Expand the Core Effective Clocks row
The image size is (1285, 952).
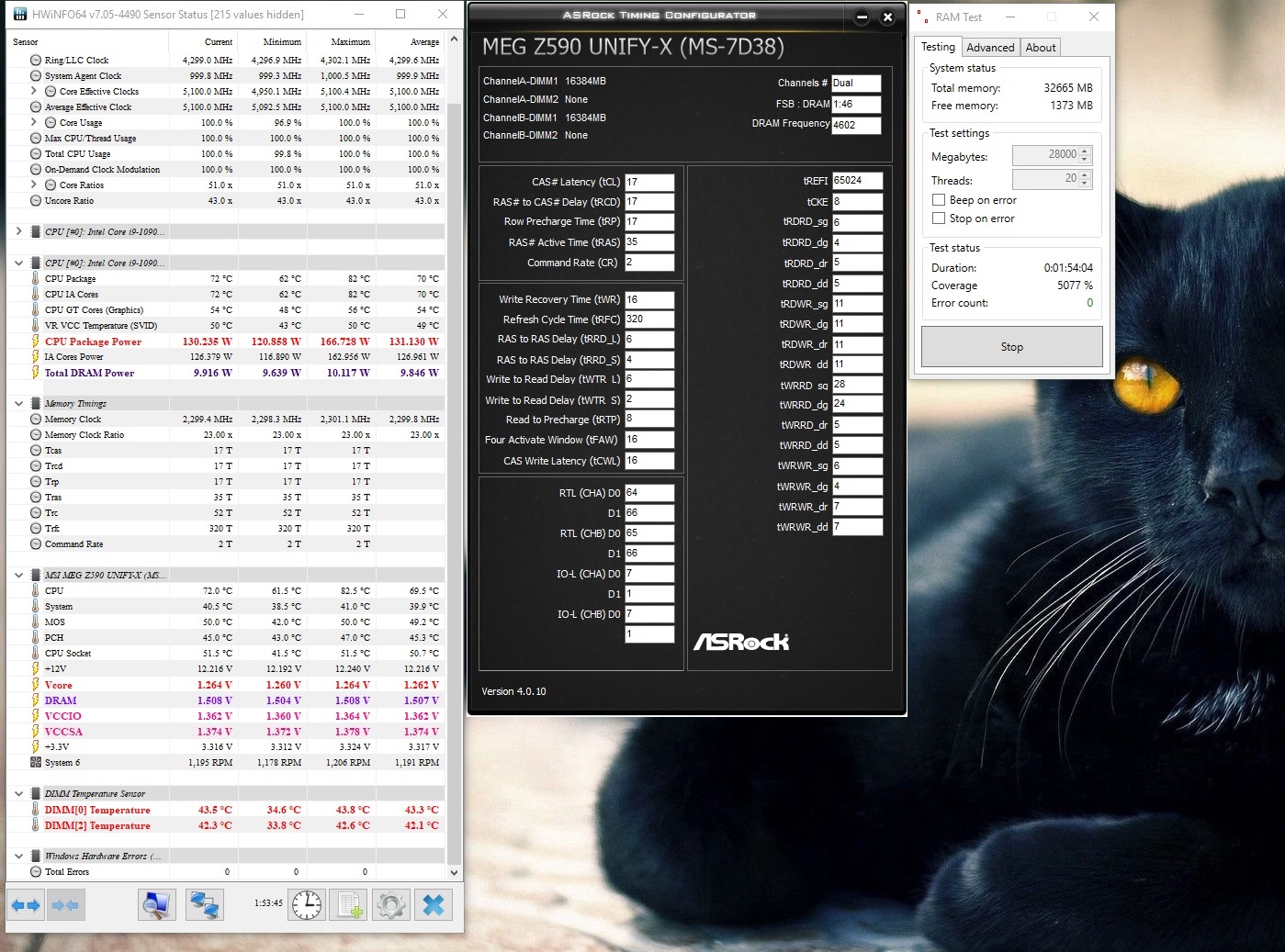(34, 91)
